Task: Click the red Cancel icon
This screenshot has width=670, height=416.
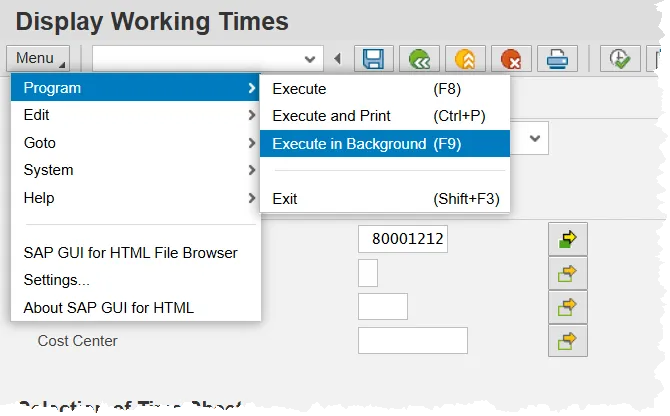Action: pos(513,59)
